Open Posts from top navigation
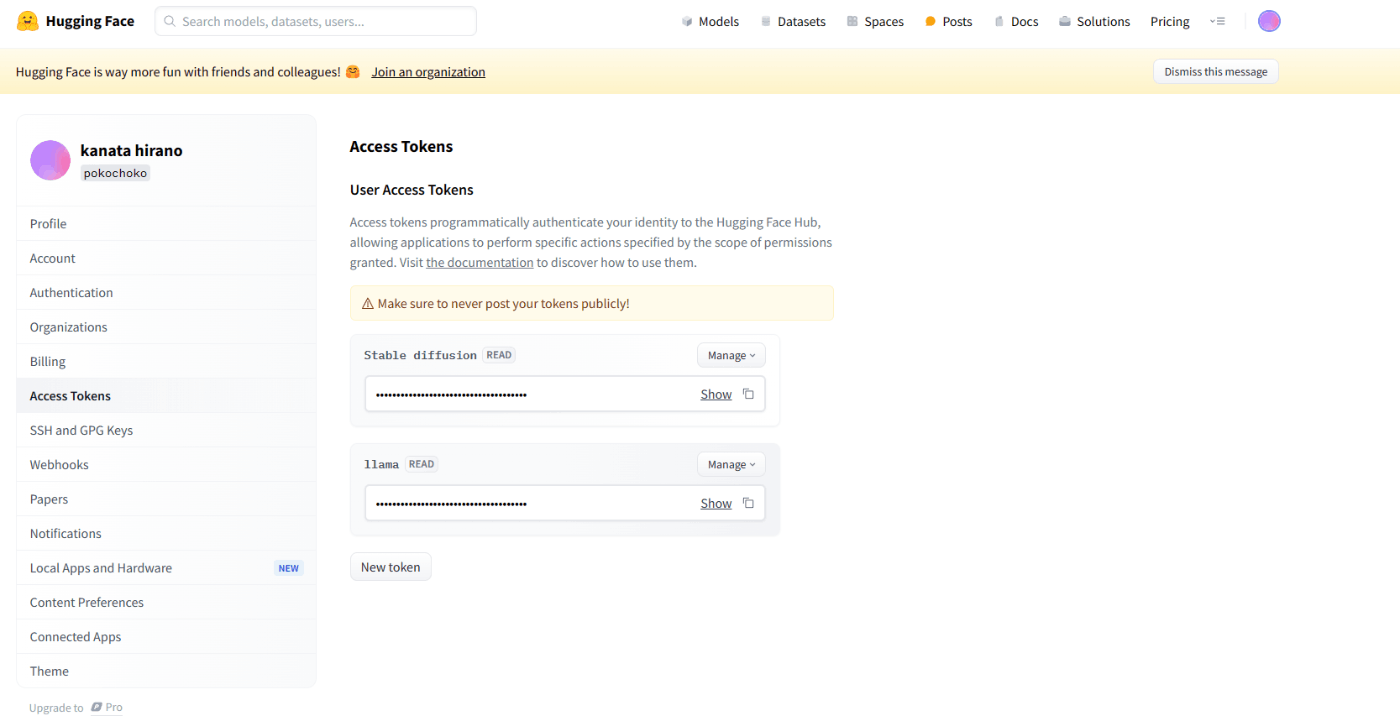1400x721 pixels. click(948, 21)
